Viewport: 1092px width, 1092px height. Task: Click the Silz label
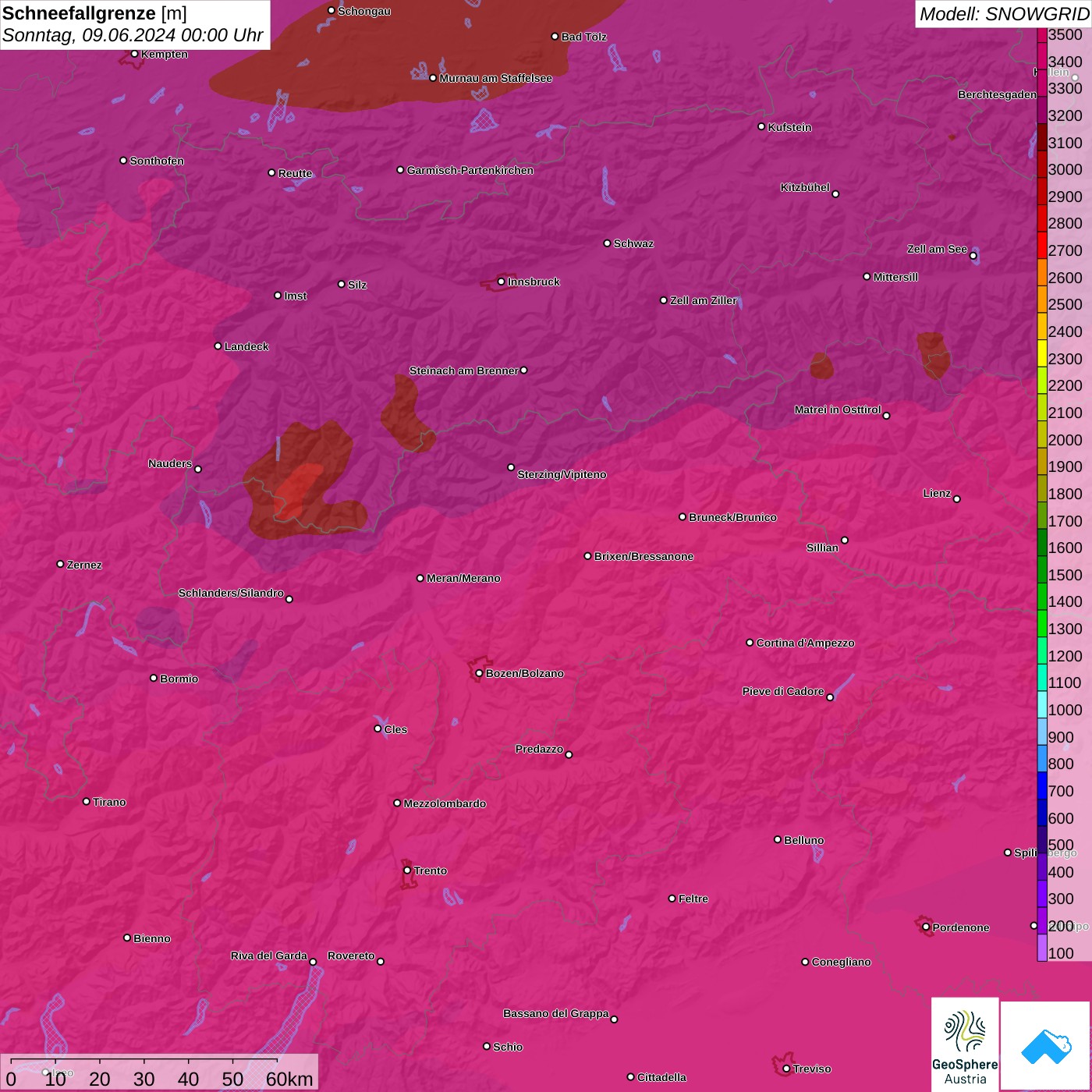coord(357,285)
